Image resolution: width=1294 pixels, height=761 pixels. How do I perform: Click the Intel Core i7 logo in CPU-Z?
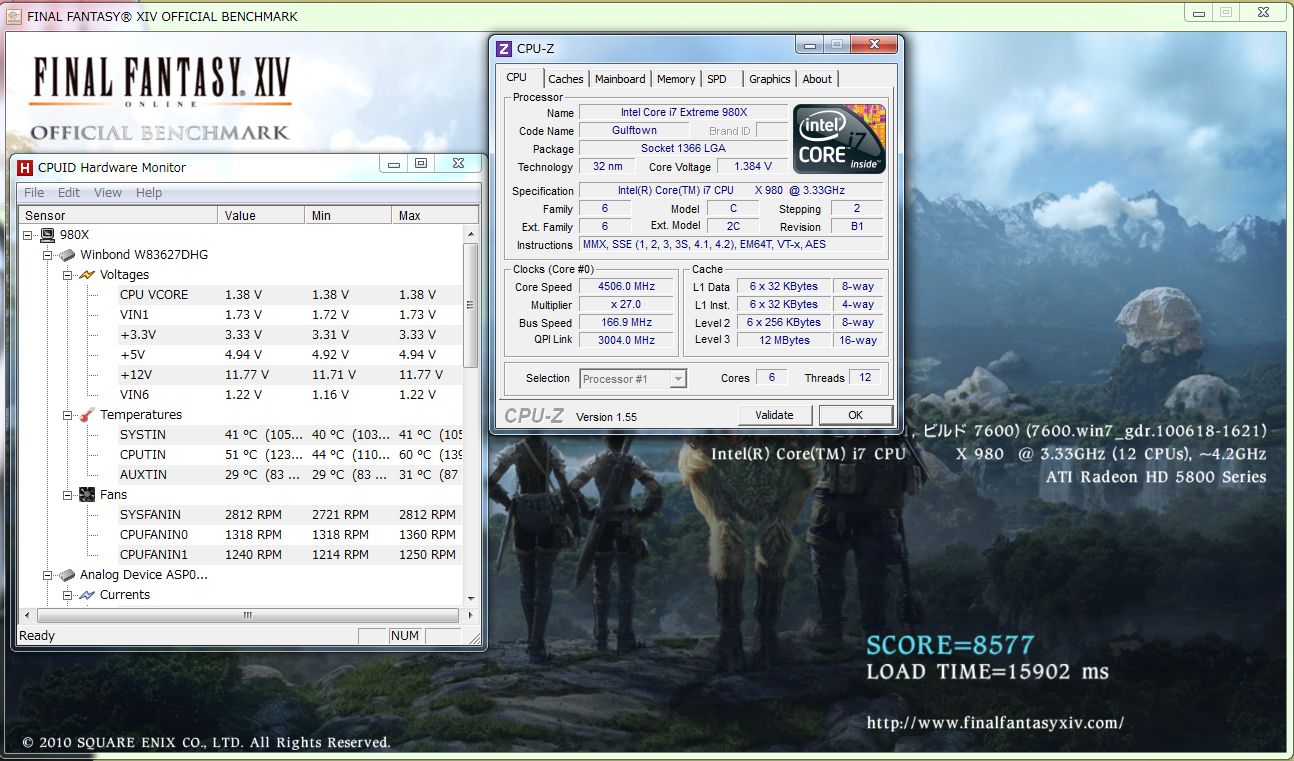[x=839, y=138]
